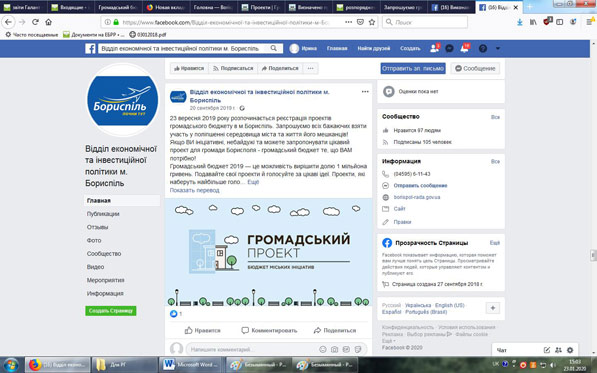Open the Windows Start button
The height and width of the screenshot is (373, 597).
(x=11, y=365)
